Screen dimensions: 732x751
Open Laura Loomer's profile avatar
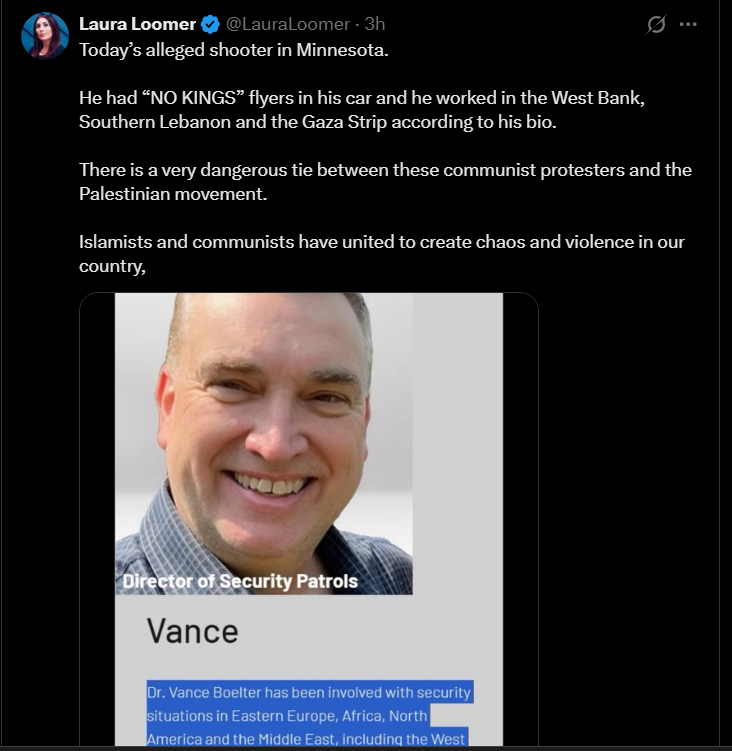click(x=45, y=36)
